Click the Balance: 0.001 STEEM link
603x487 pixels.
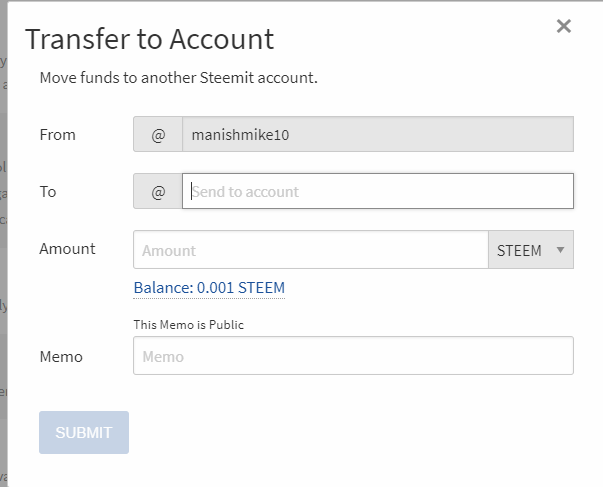point(209,288)
